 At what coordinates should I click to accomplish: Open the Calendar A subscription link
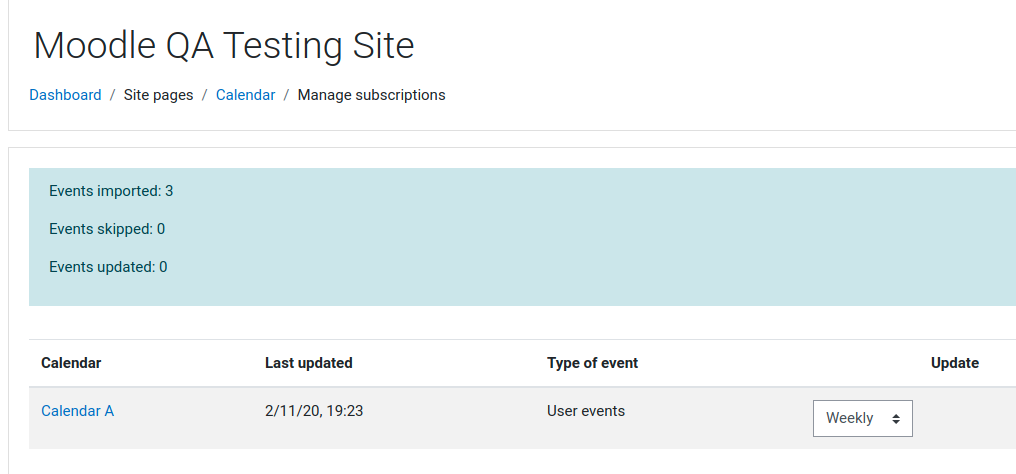click(78, 411)
